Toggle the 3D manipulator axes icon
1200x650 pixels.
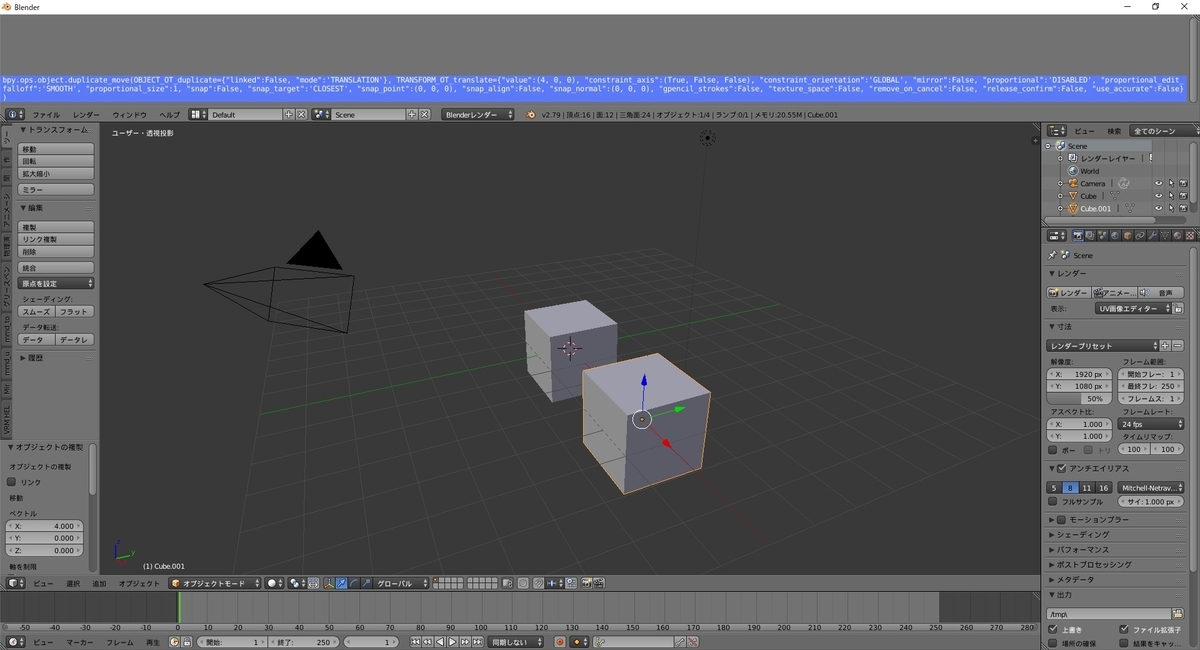329,583
